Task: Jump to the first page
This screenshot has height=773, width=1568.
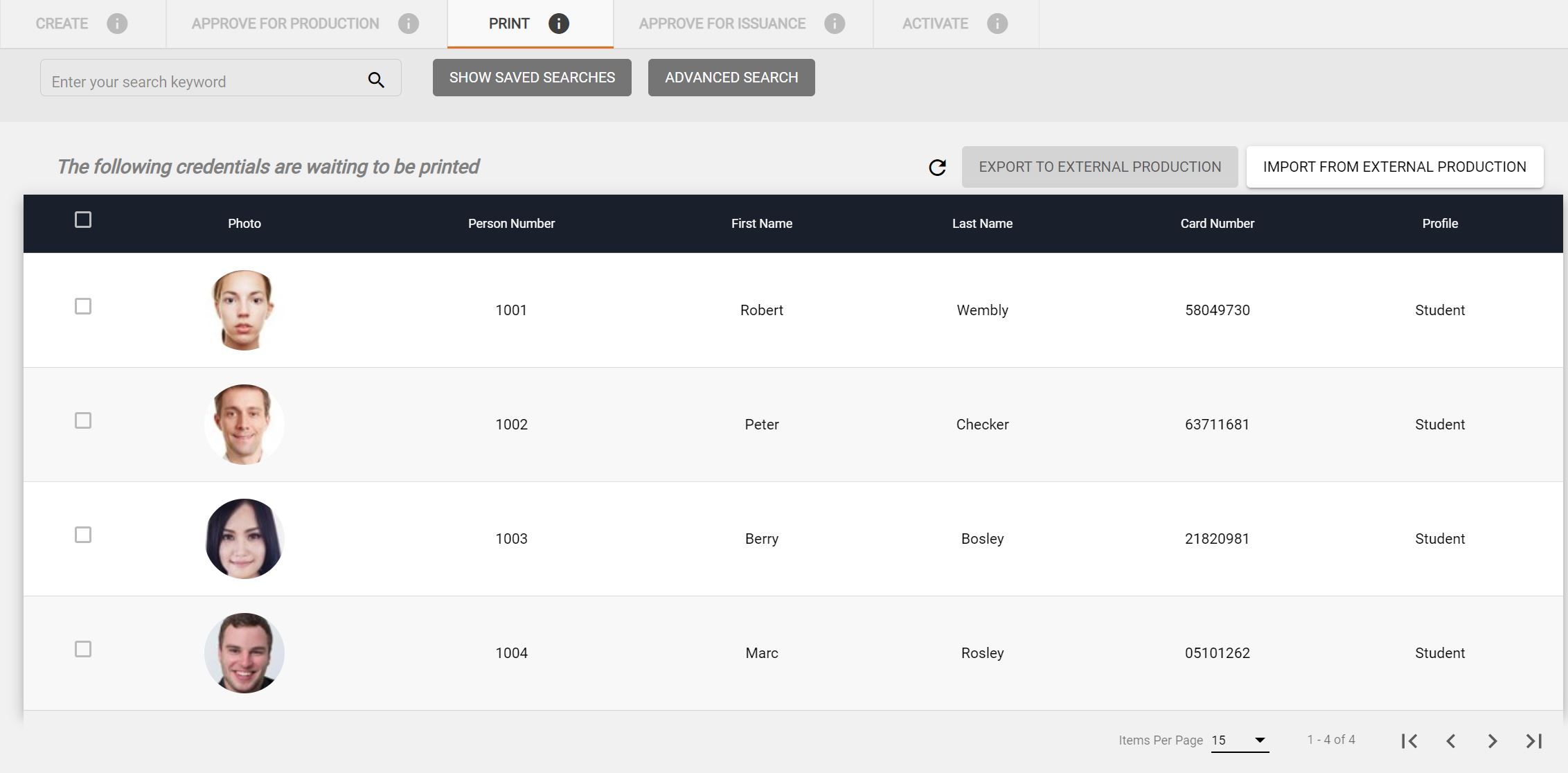Action: (x=1409, y=741)
